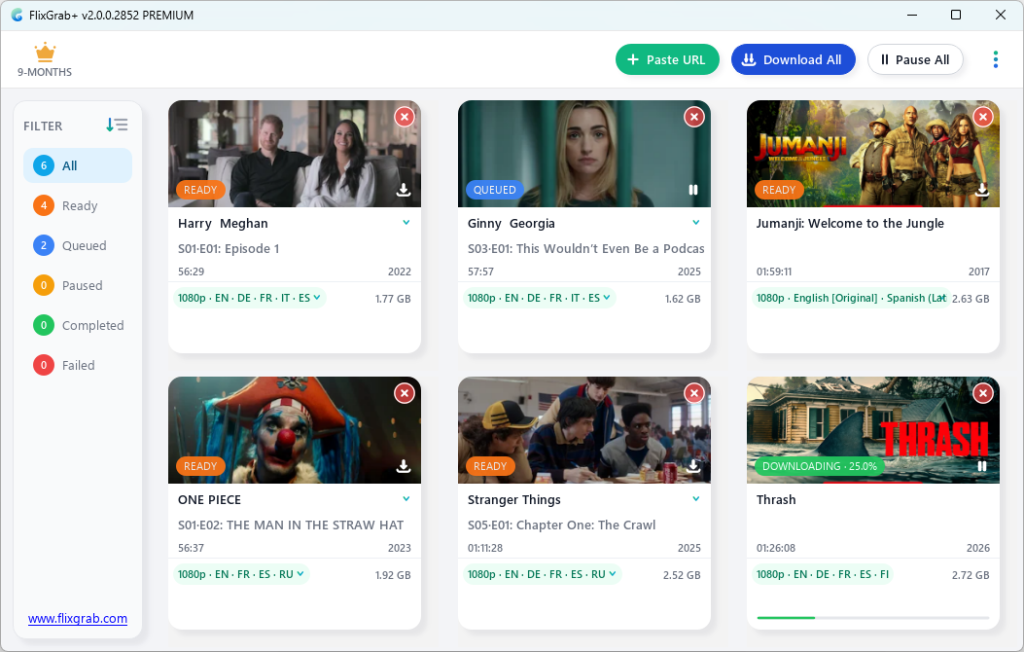Download Jumanji using its download icon
The height and width of the screenshot is (652, 1024).
coord(982,190)
